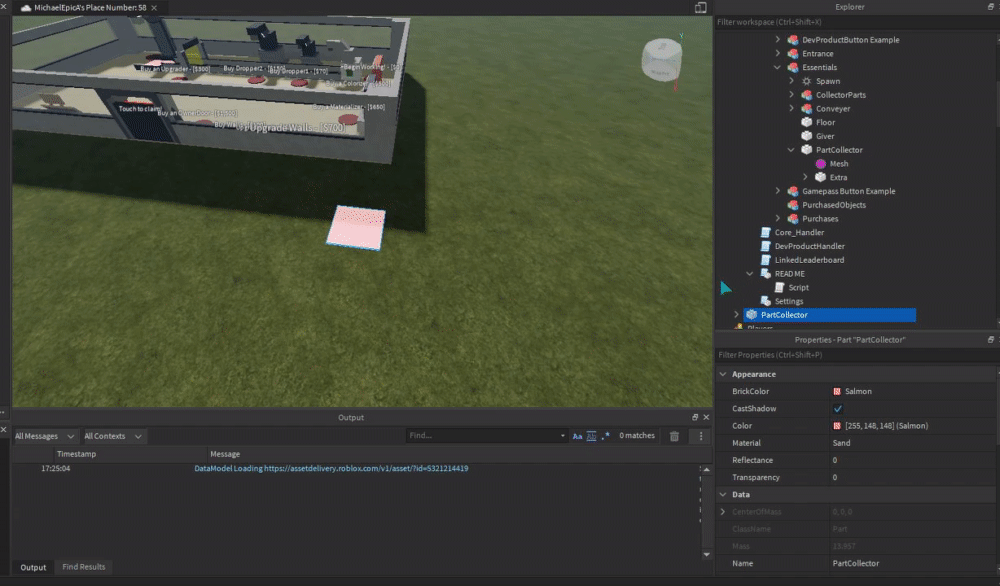Toggle whole word match in Output search

click(591, 436)
